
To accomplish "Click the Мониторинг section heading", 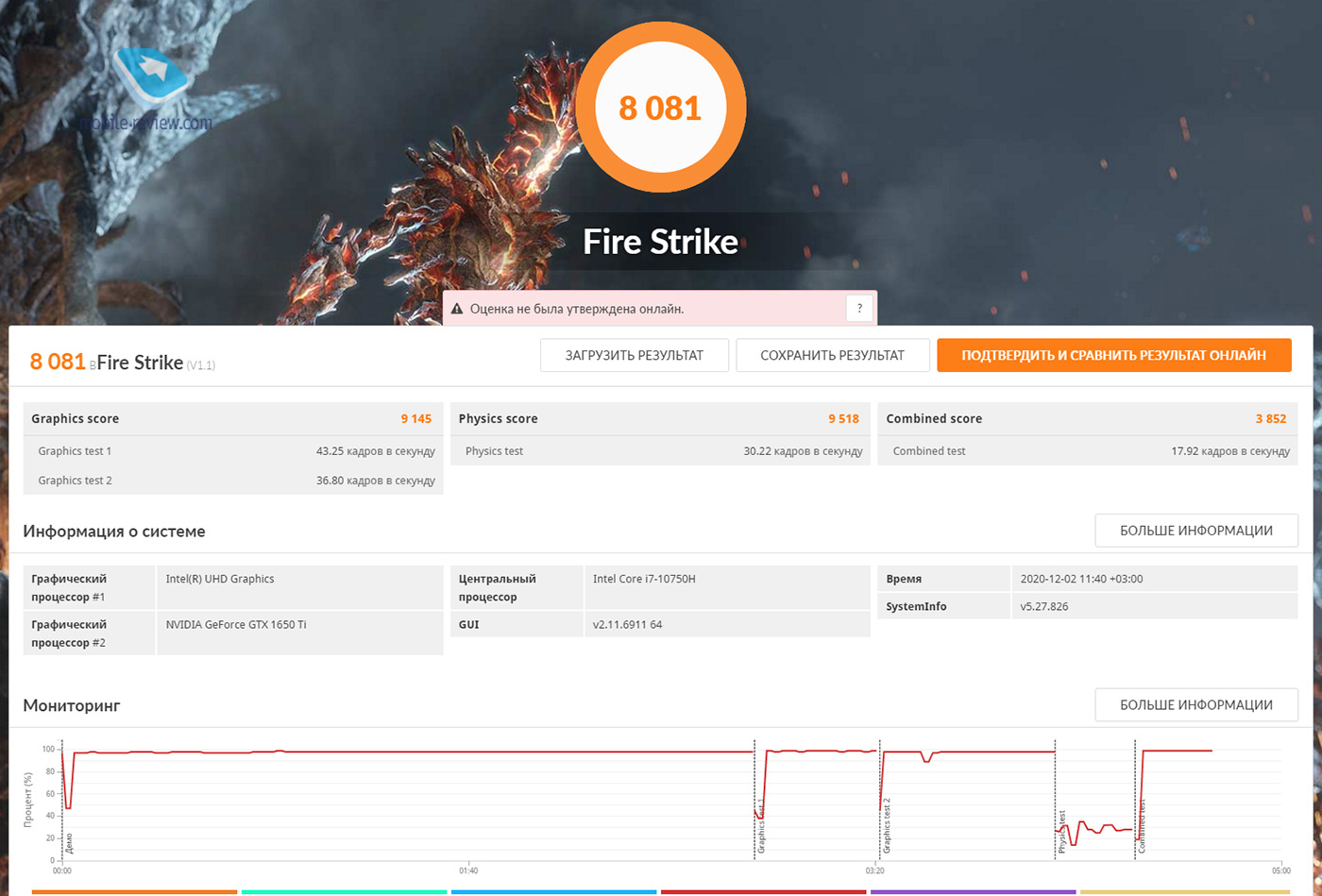I will pyautogui.click(x=72, y=705).
